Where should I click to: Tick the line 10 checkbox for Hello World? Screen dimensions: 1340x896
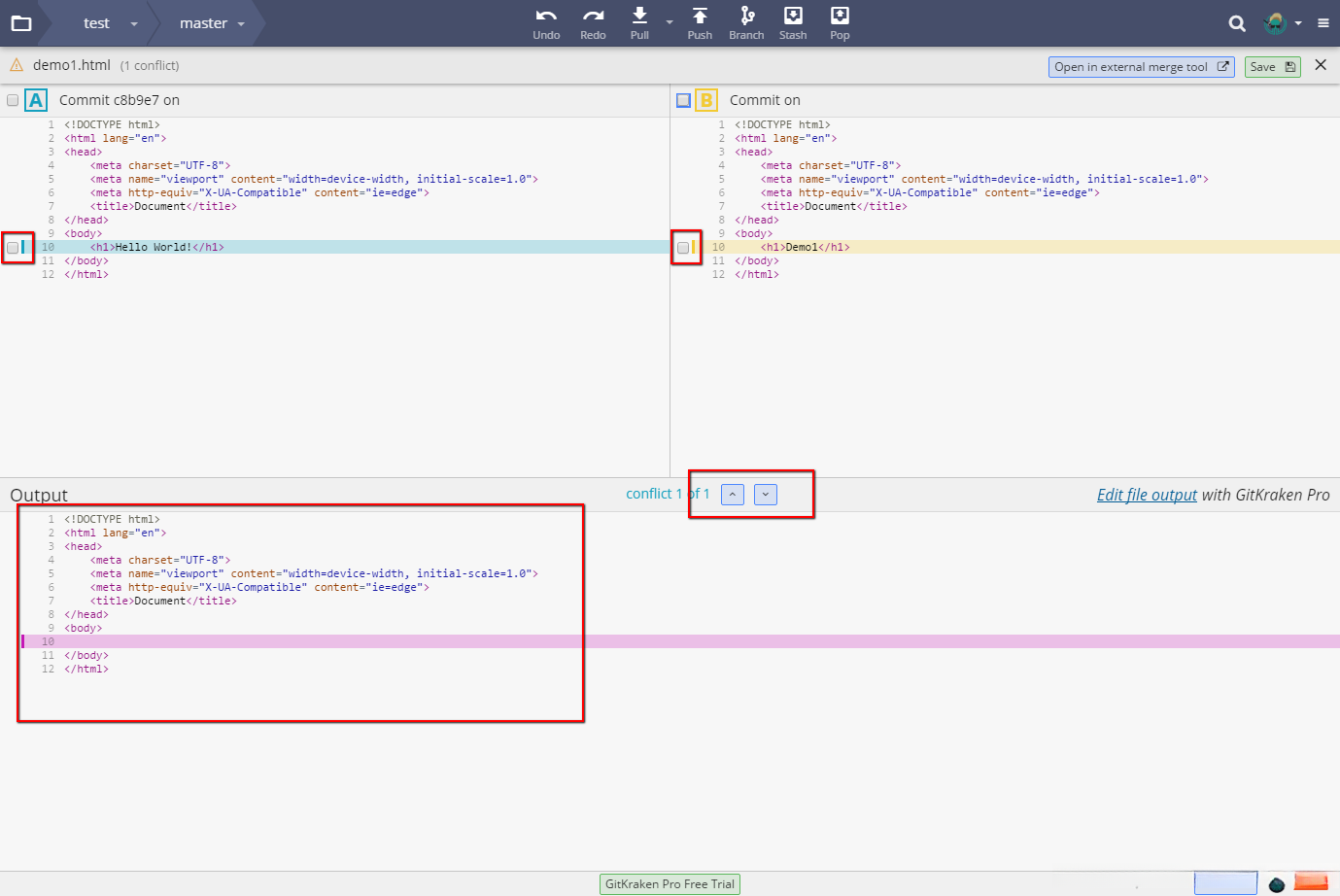tap(13, 248)
